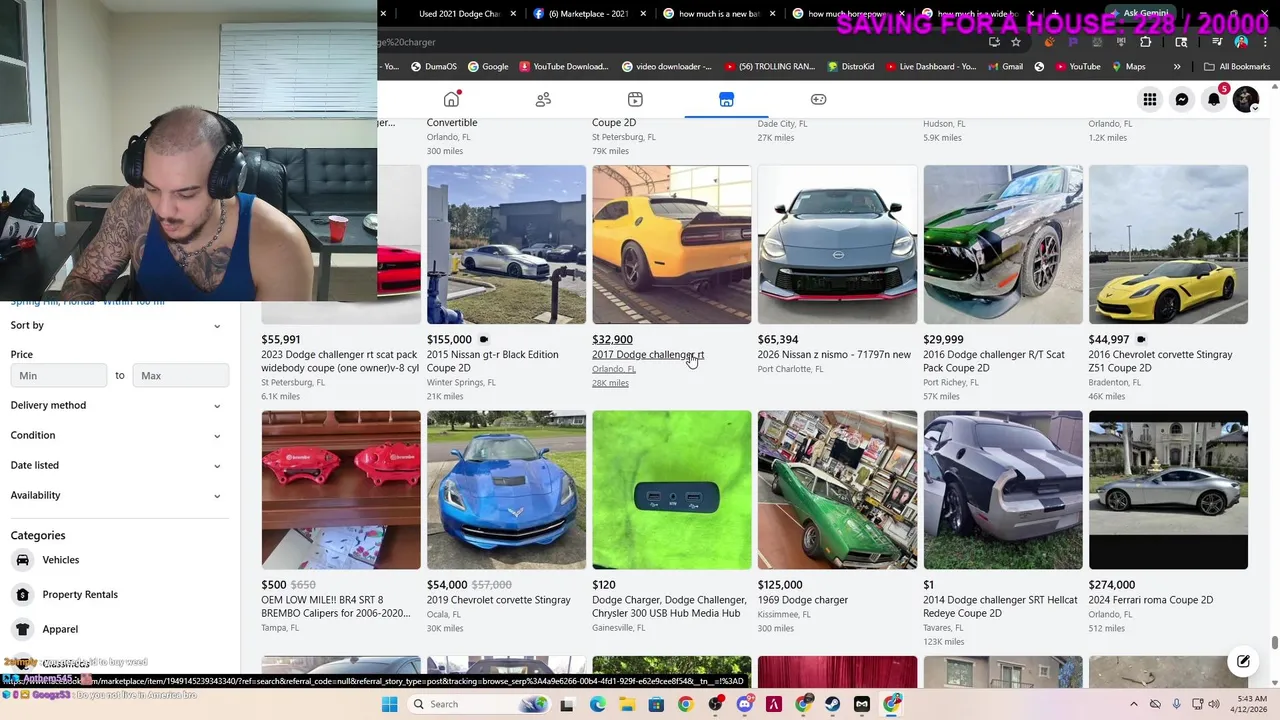
Task: Open the Messenger icon
Action: [1182, 99]
